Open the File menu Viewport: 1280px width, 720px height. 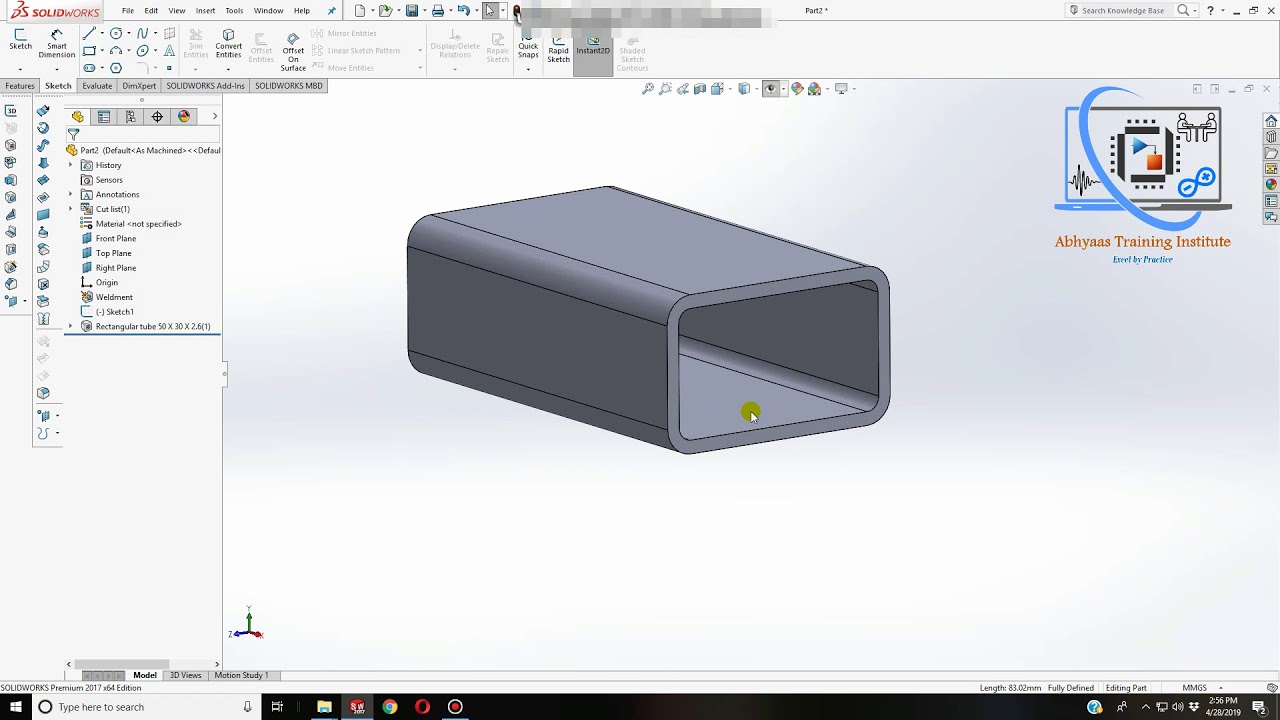click(128, 11)
